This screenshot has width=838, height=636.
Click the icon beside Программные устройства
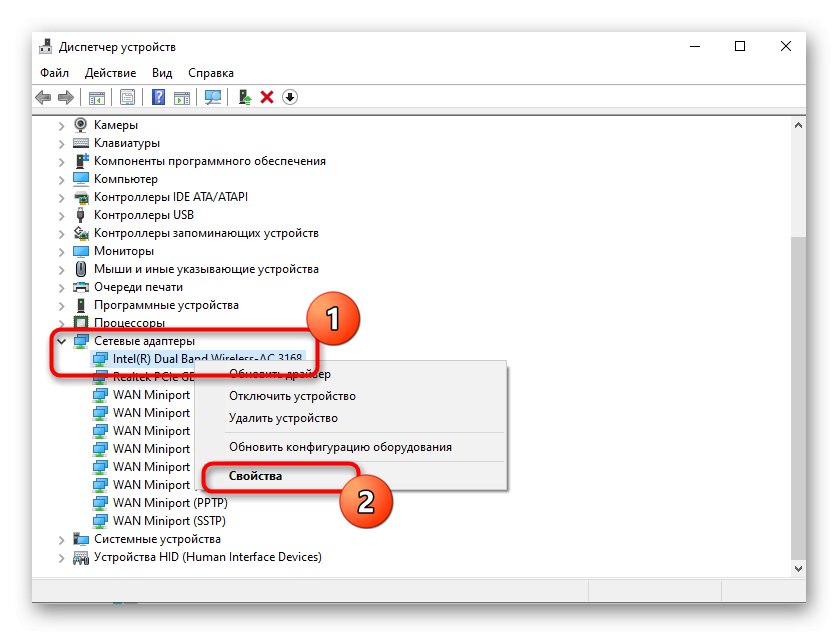[81, 305]
